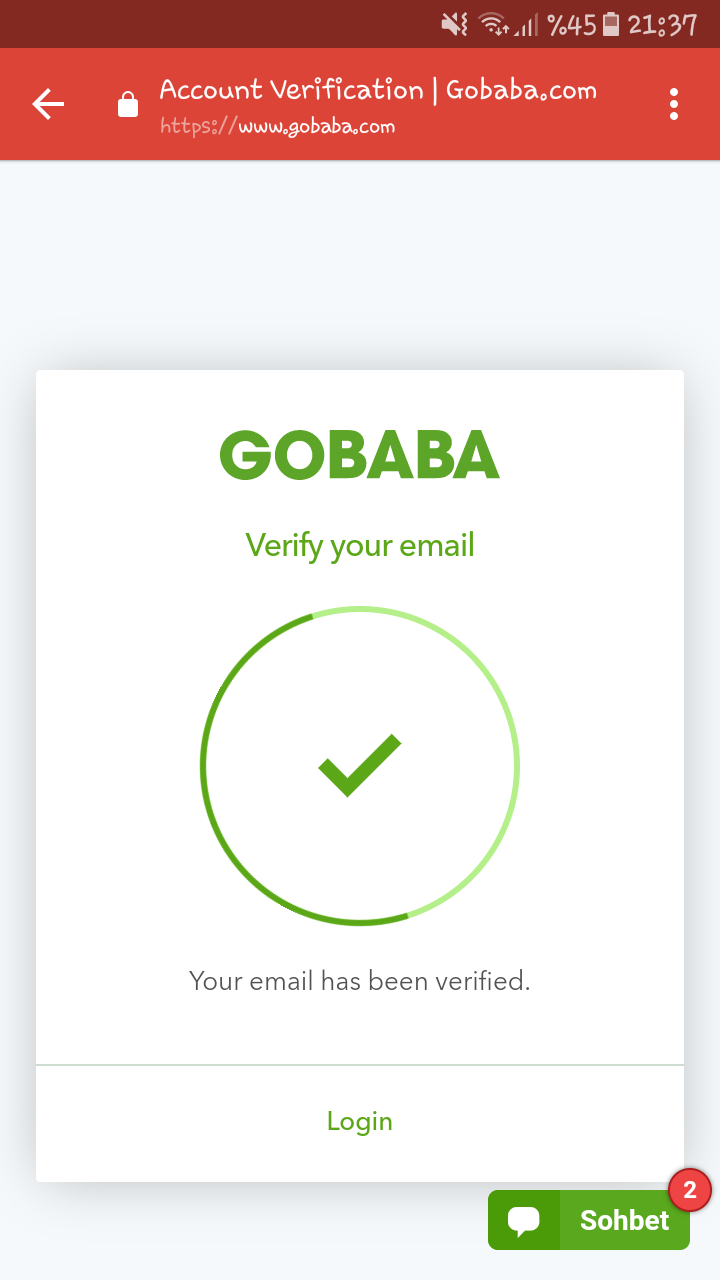Tap the Account Verification page title

pos(378,90)
